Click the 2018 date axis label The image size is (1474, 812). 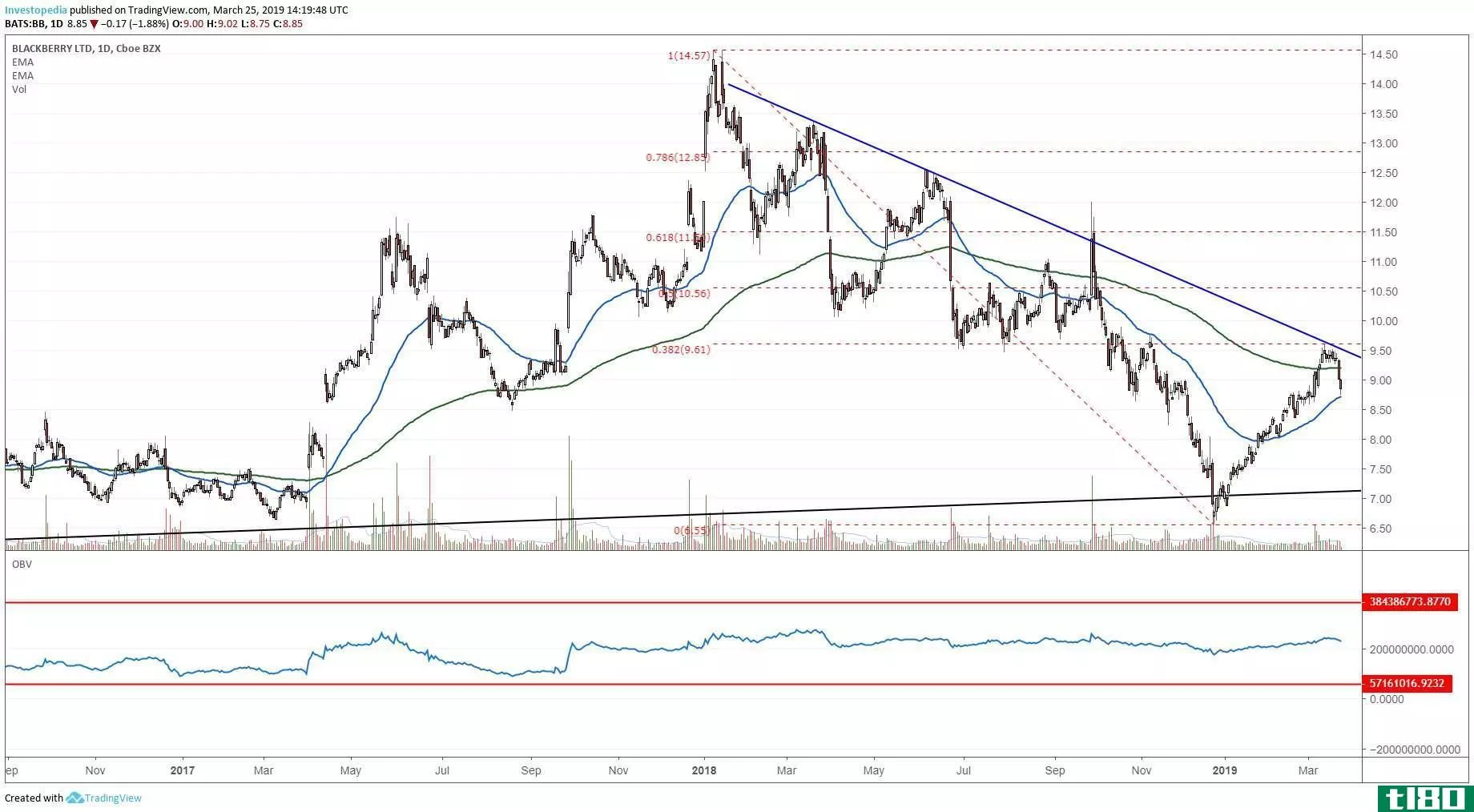point(703,770)
